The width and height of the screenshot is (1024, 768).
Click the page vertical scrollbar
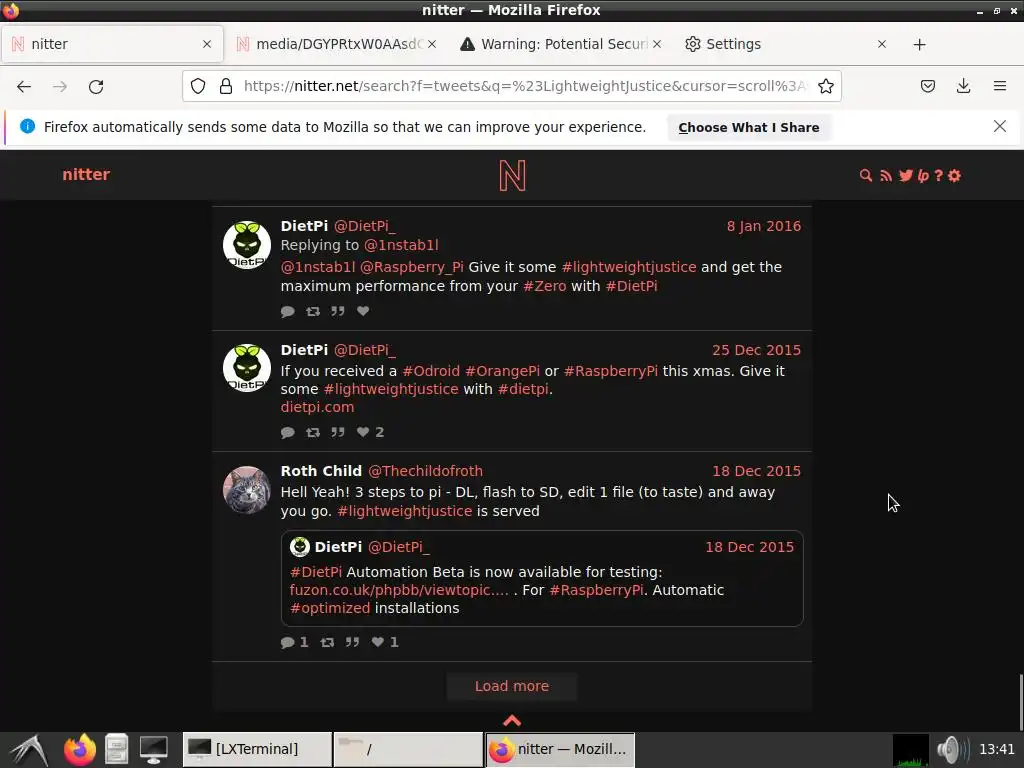1019,703
